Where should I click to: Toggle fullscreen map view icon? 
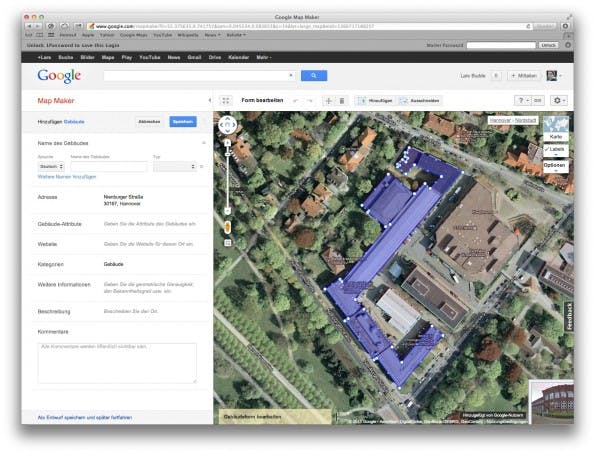226,101
